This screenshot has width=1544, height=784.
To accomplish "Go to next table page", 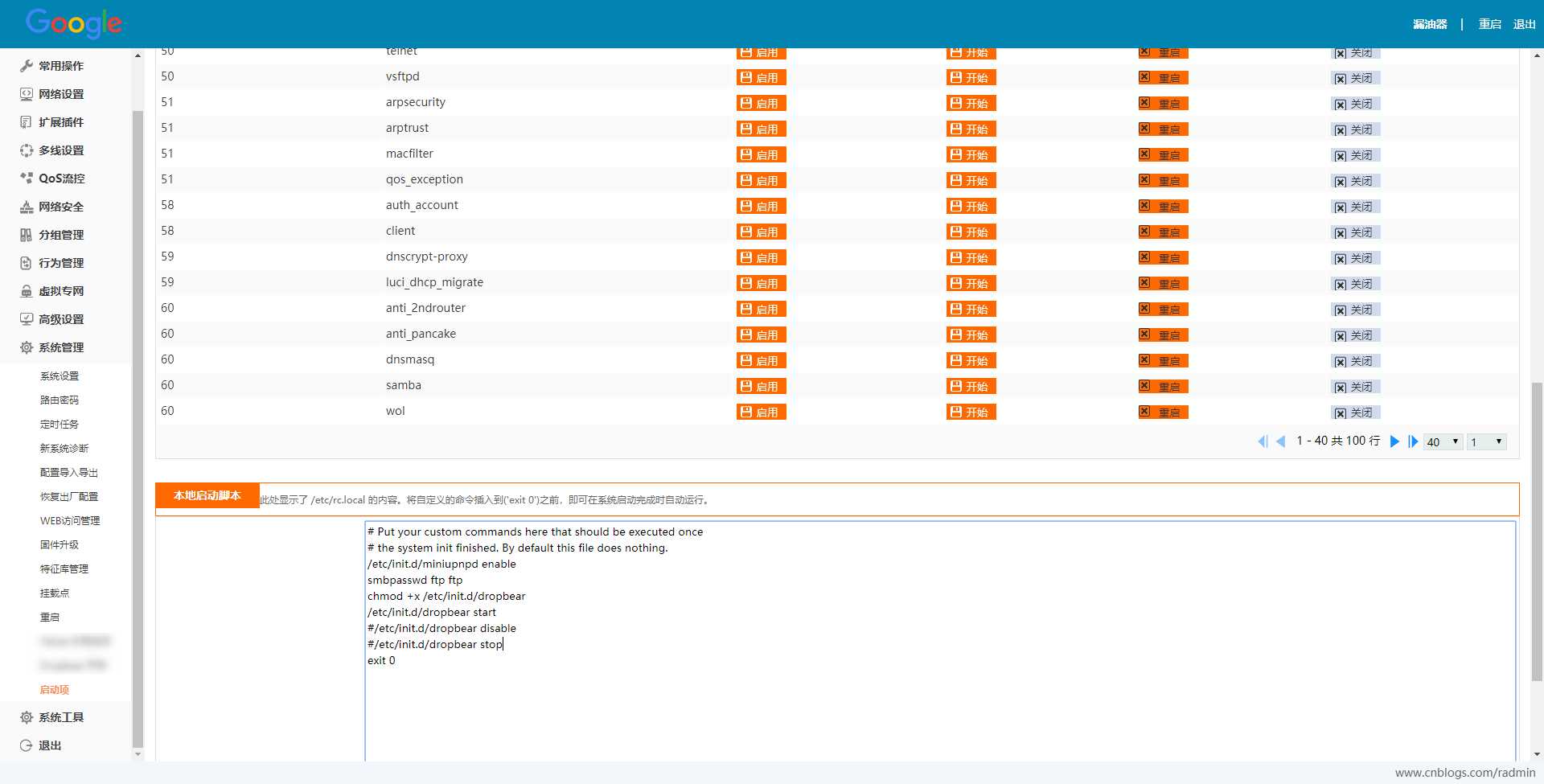I will pos(1395,441).
